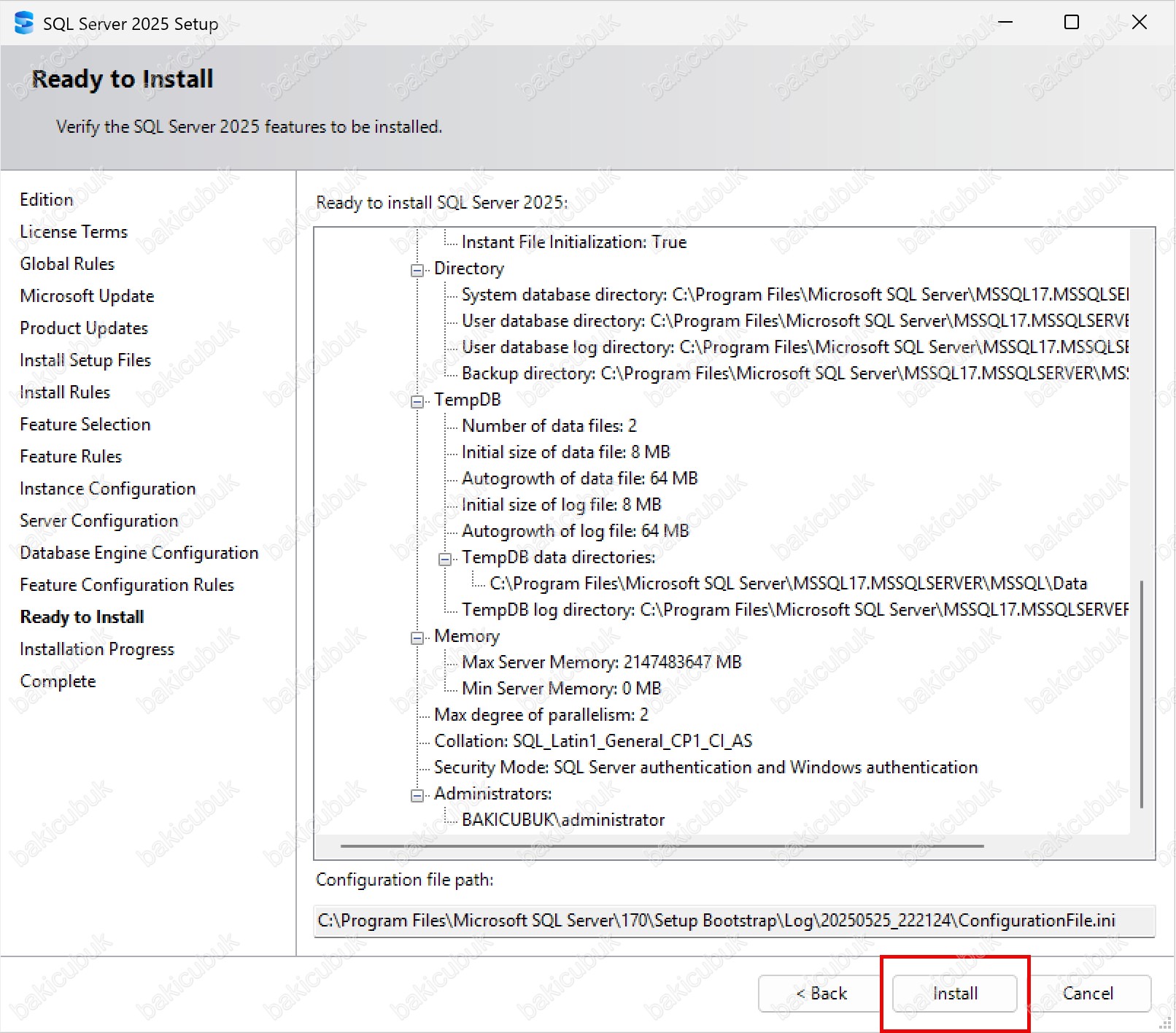
Task: Minimize the setup window
Action: [x=1005, y=23]
